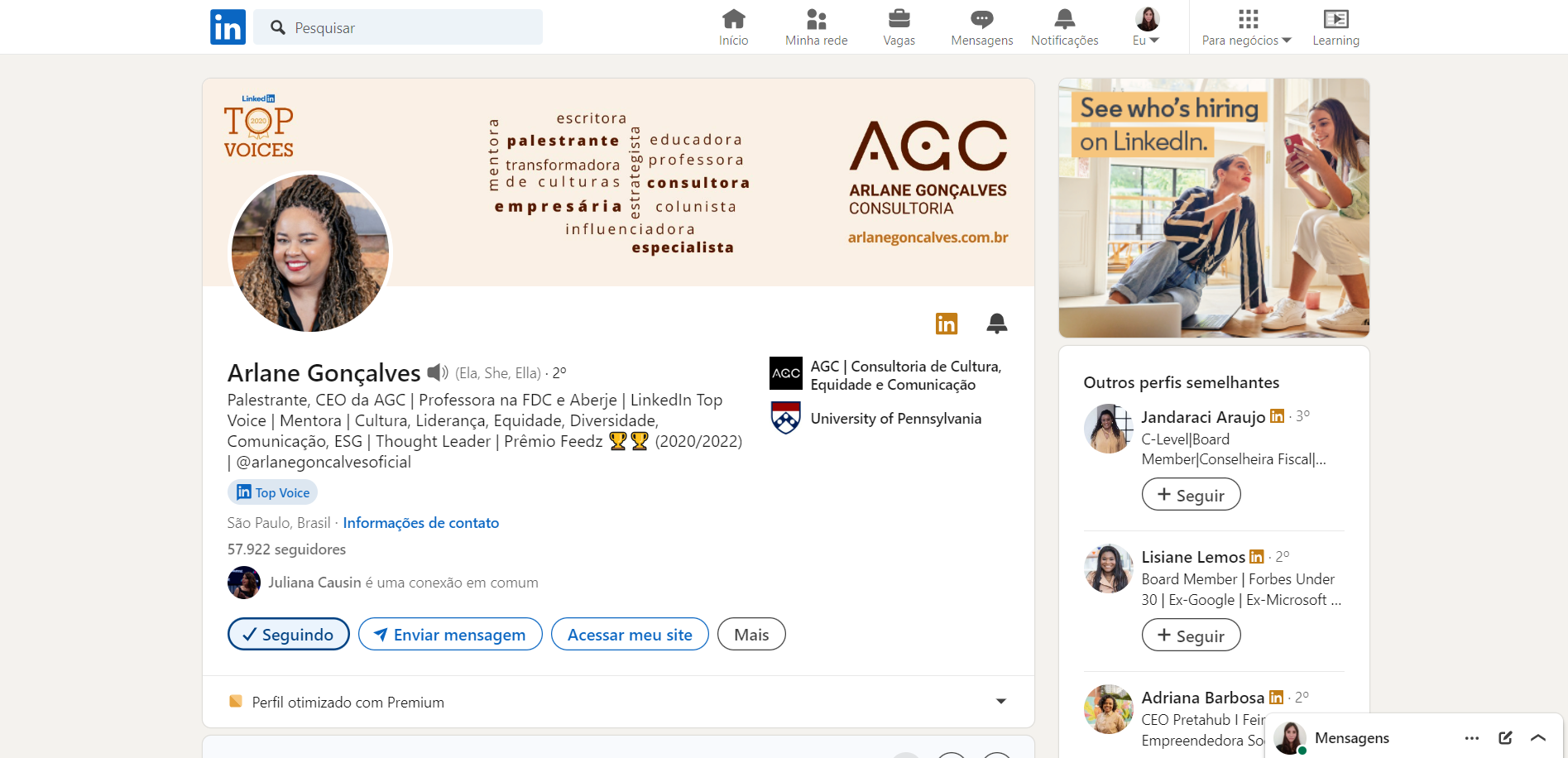
Task: Click São Paulo, Brasil location text
Action: coord(279,523)
